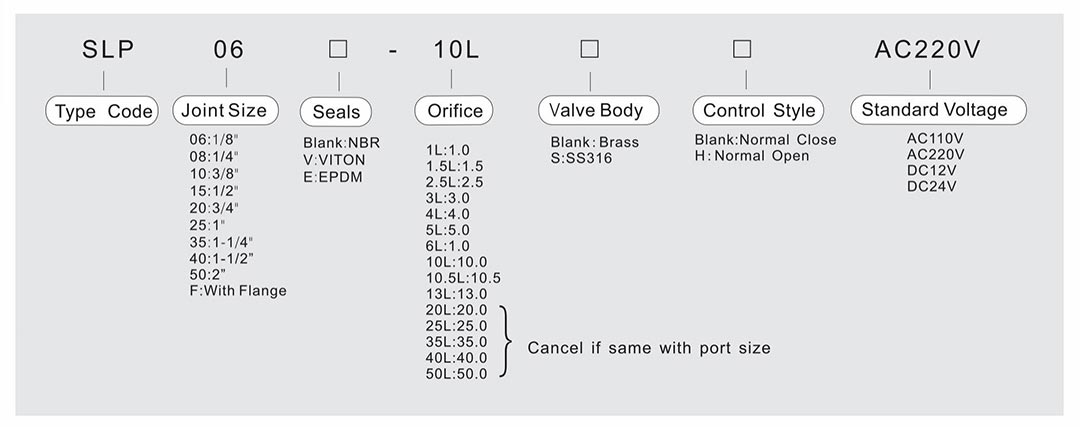Click the Seals rounded label

[x=337, y=111]
